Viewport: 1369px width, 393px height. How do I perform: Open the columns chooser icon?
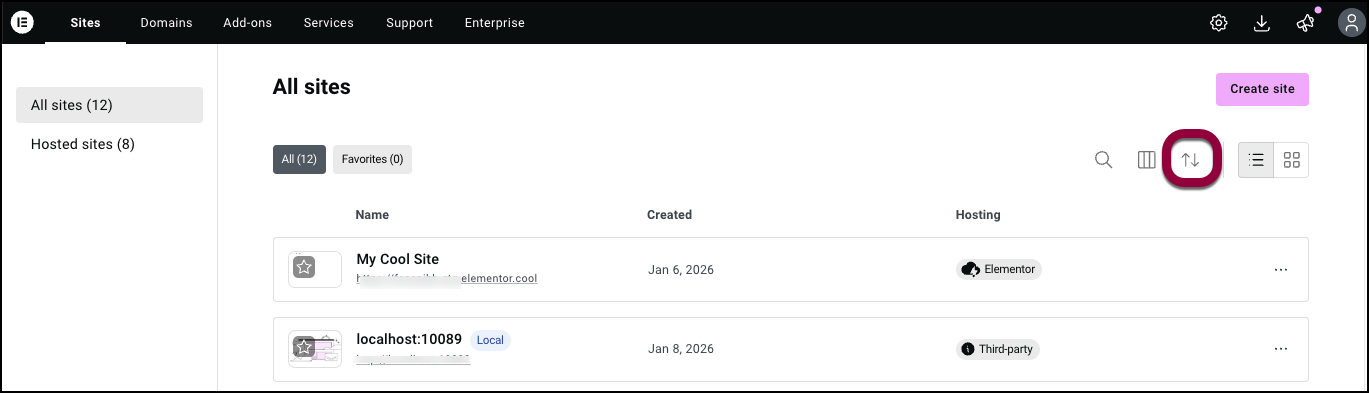1147,160
